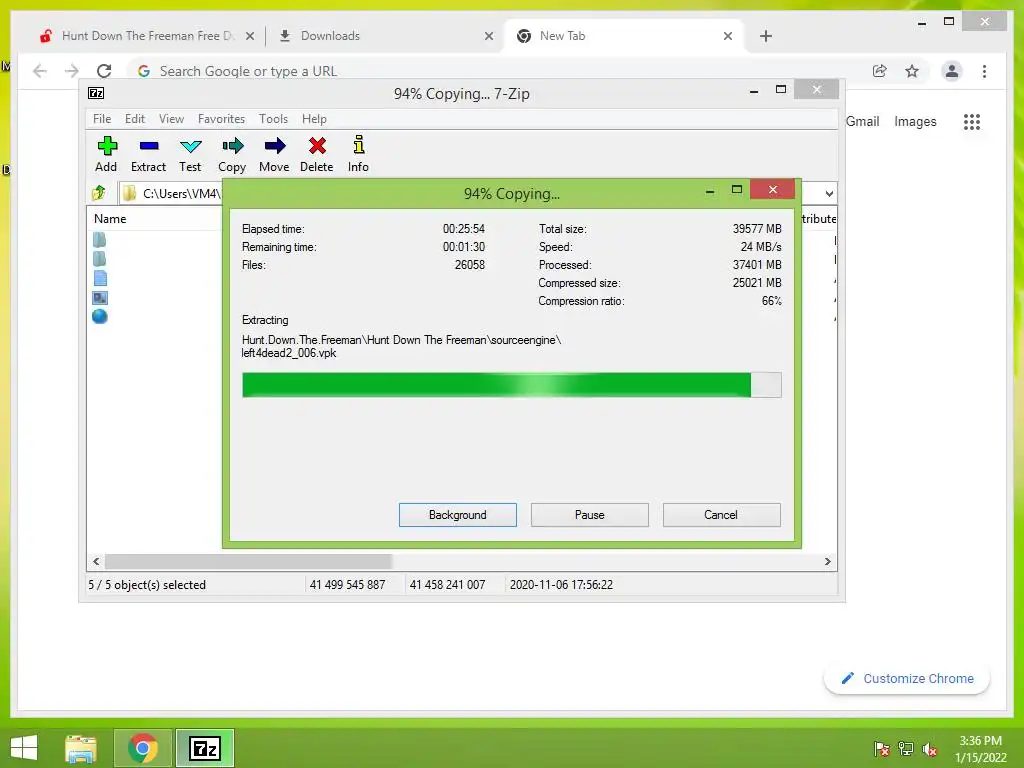Click the share page icon in Chrome
Viewport: 1024px width, 768px height.
[880, 71]
